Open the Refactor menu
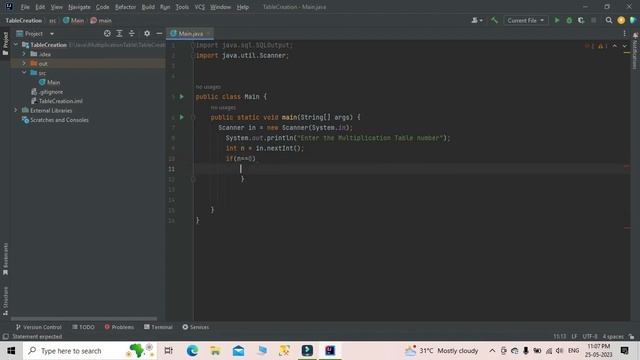 [125, 7]
